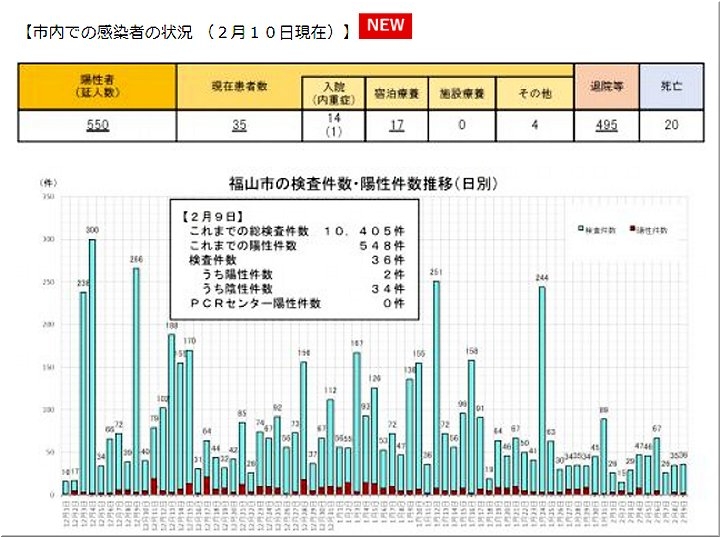Open the 495 discharged link
Image resolution: width=720 pixels, height=537 pixels.
pos(606,125)
